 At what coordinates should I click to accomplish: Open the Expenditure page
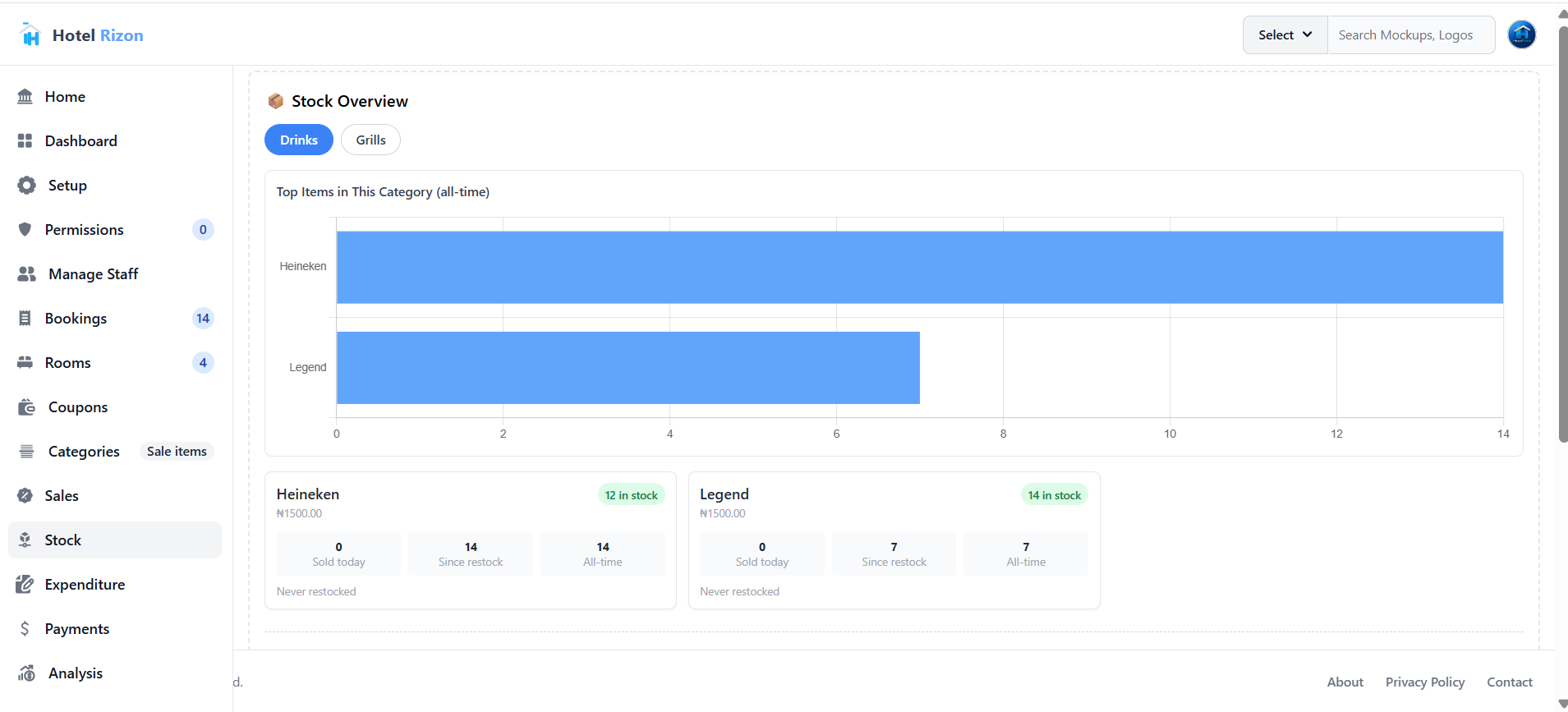click(x=115, y=585)
